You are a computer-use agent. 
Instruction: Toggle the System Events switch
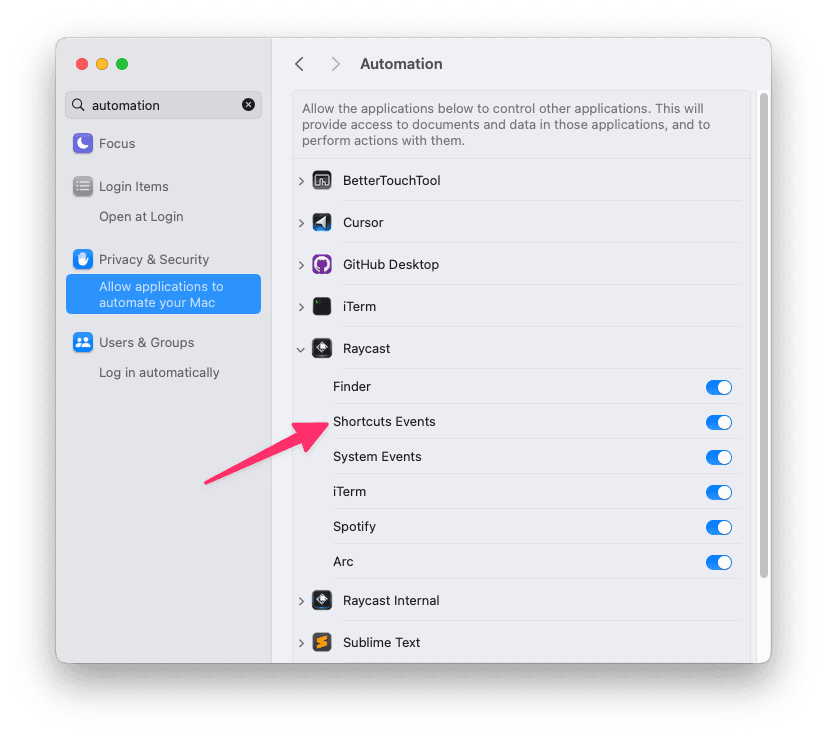[718, 457]
